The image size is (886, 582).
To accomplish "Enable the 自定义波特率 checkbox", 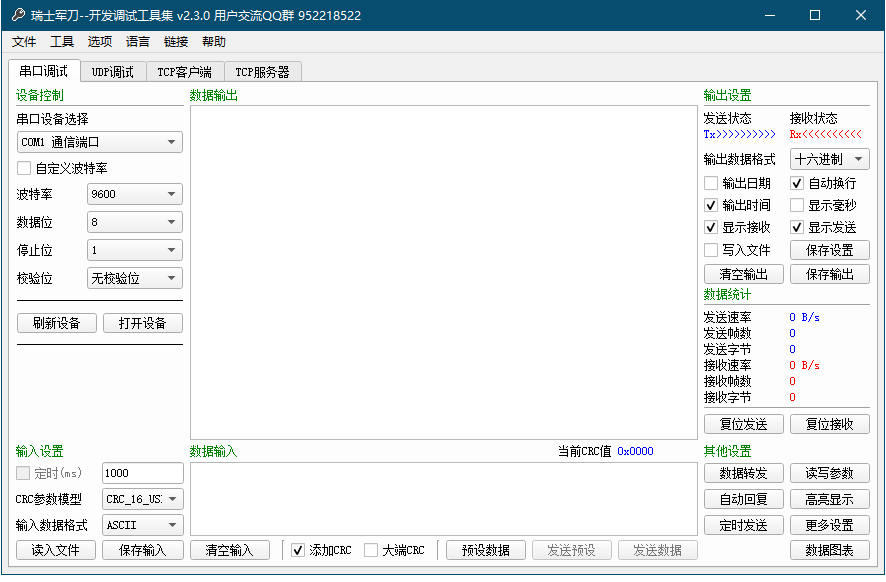I will click(24, 168).
